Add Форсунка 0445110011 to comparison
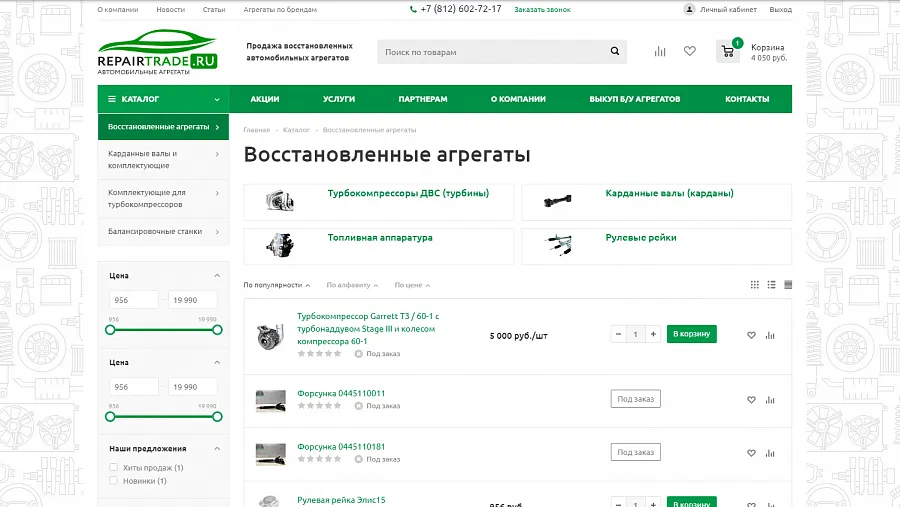 pos(770,400)
